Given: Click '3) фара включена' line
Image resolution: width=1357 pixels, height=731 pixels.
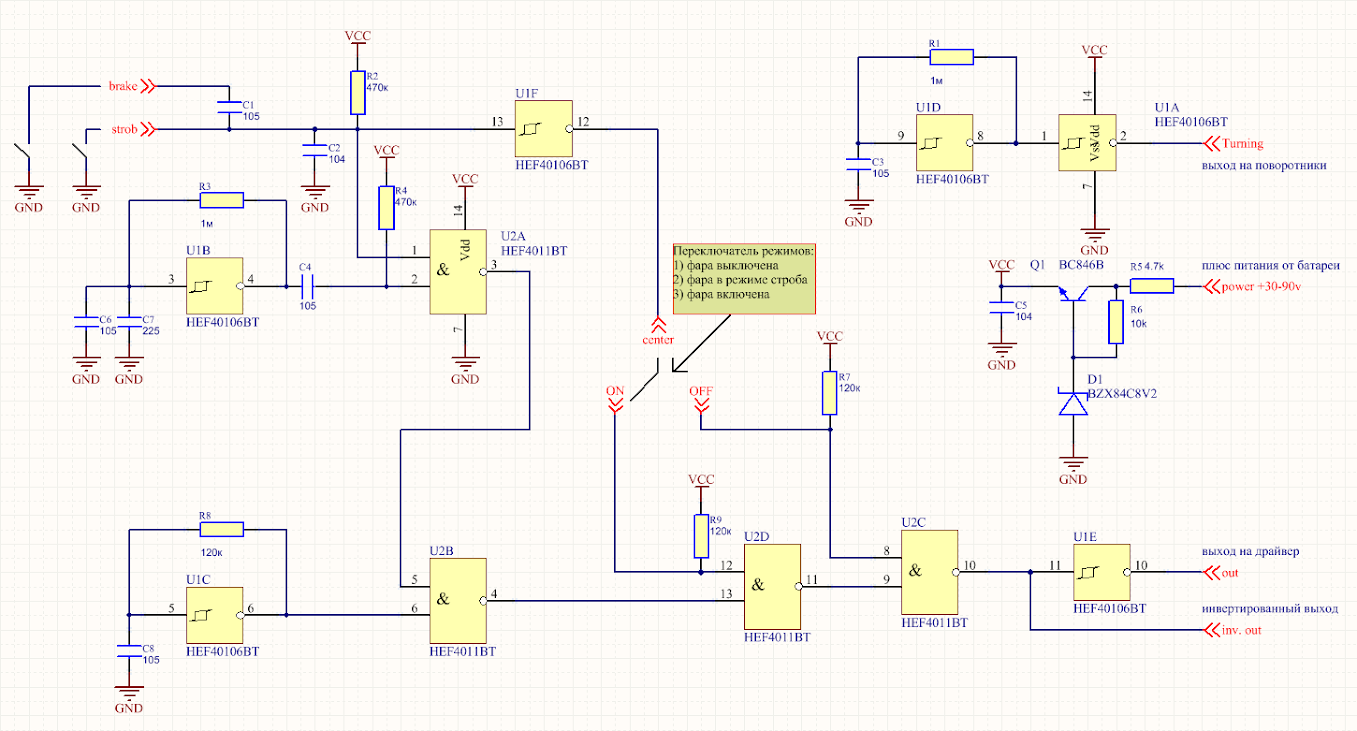Looking at the screenshot, I should click(x=722, y=296).
